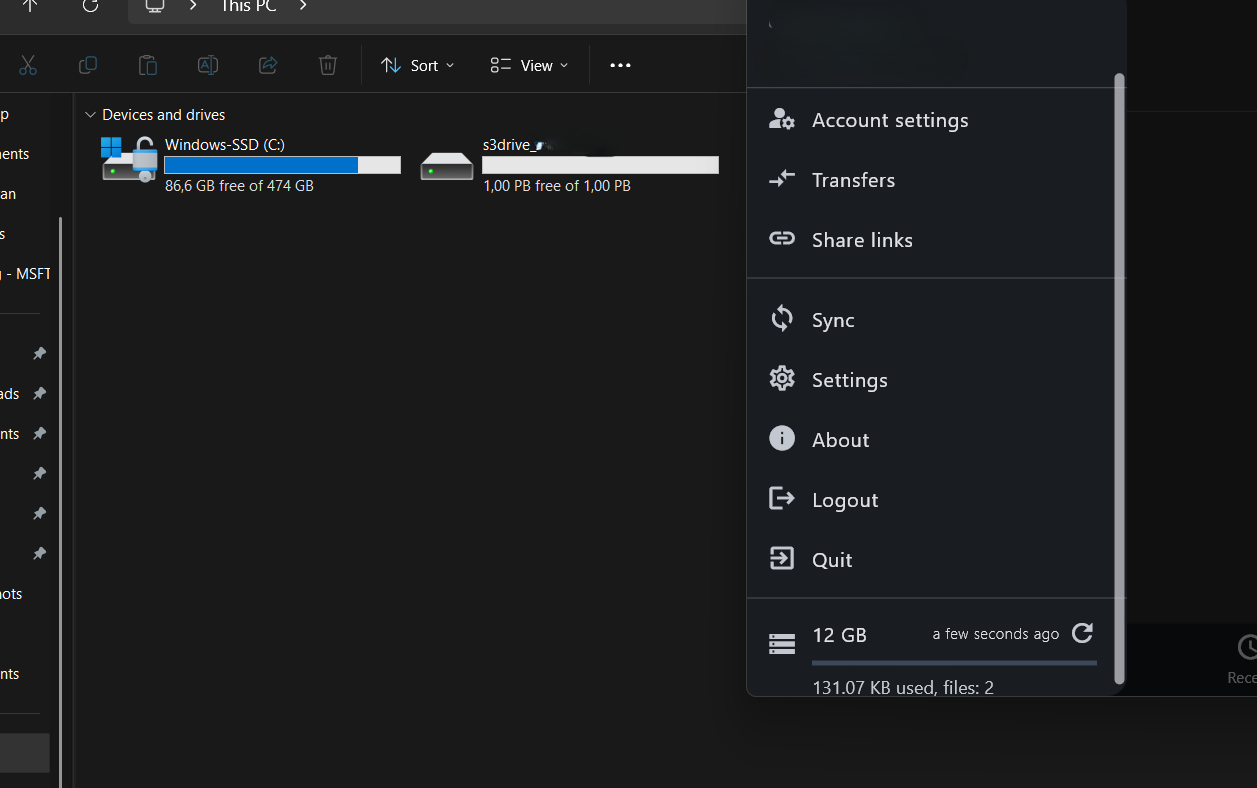Open the View dropdown menu
This screenshot has width=1257, height=788.
[529, 65]
